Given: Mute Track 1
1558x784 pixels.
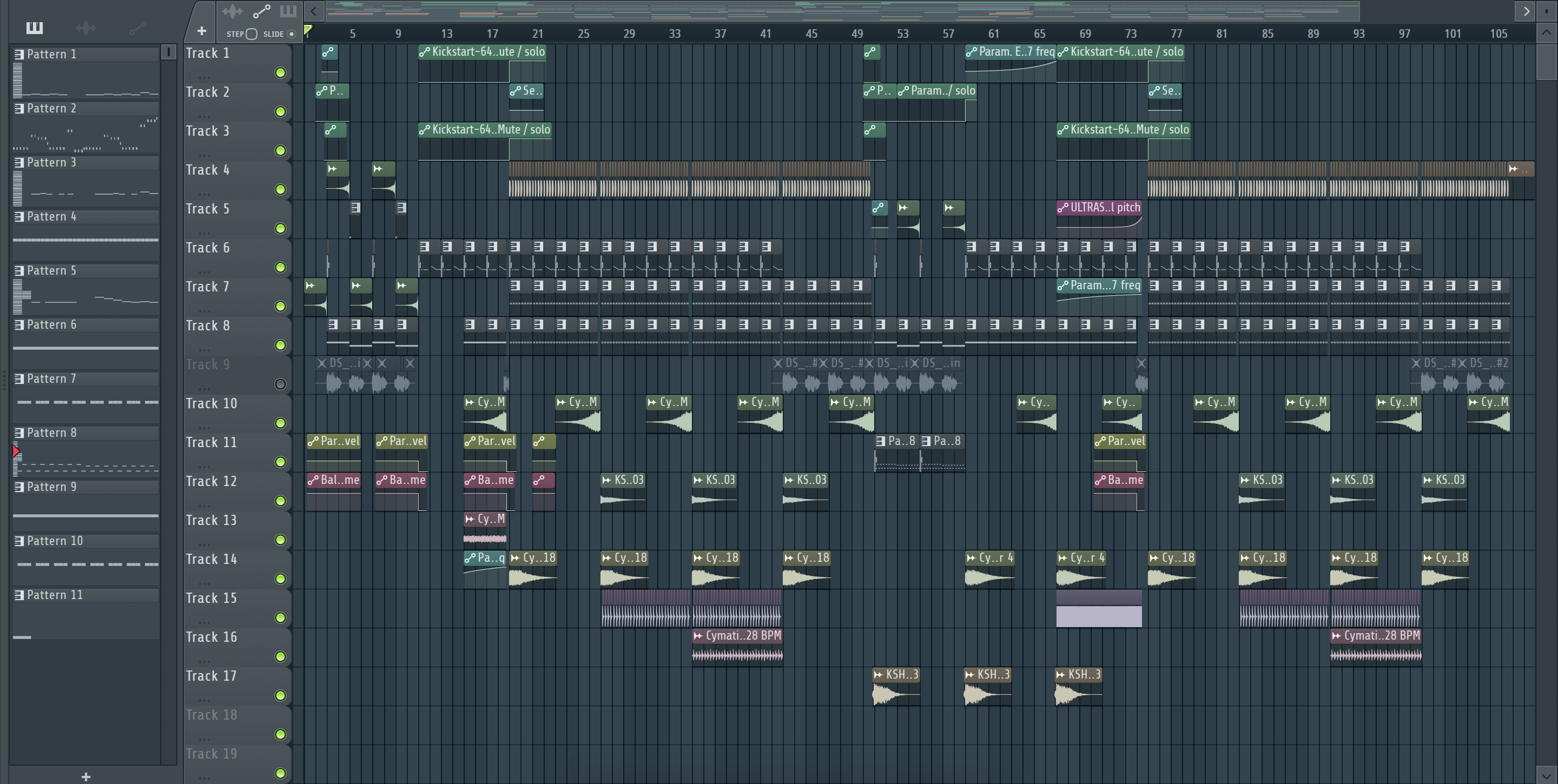Looking at the screenshot, I should (281, 73).
